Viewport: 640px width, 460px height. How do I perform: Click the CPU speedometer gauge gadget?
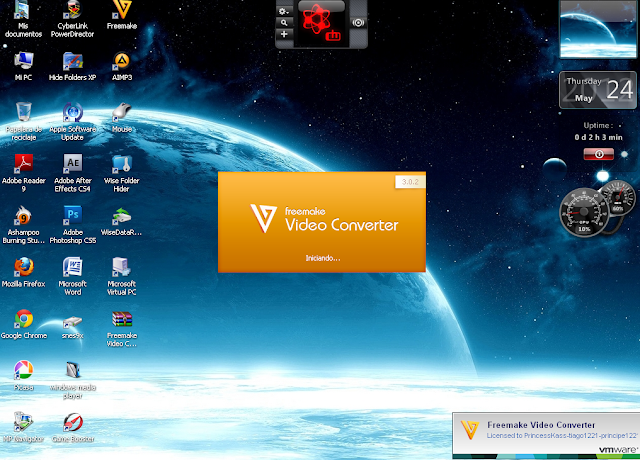tap(584, 213)
